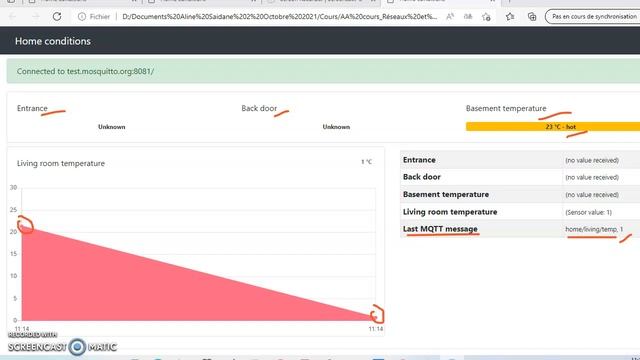This screenshot has height=360, width=640.
Task: Click '(no value received)' in the Entrance row
Action: [592, 160]
